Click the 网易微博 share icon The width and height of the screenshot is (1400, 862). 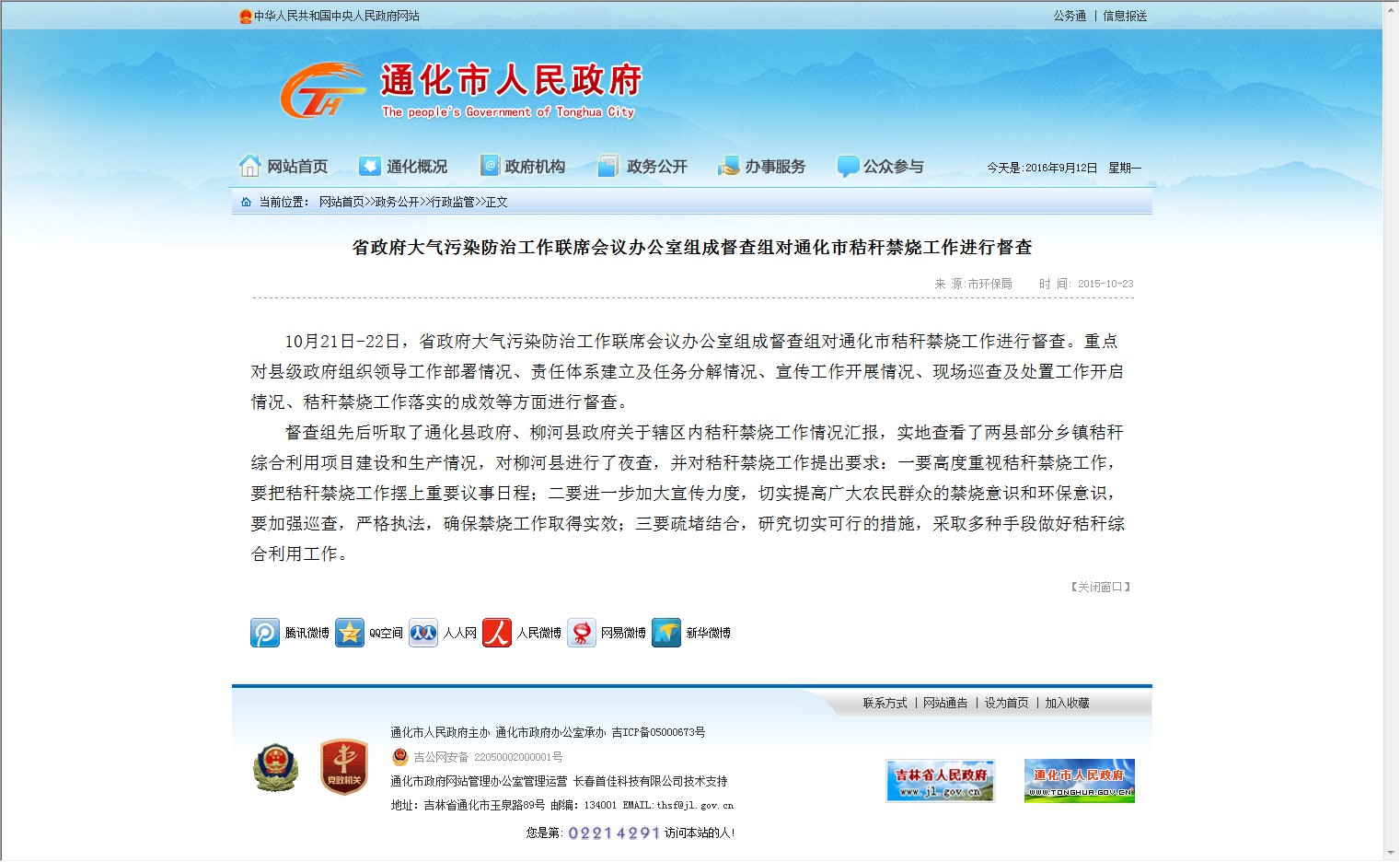click(x=582, y=633)
